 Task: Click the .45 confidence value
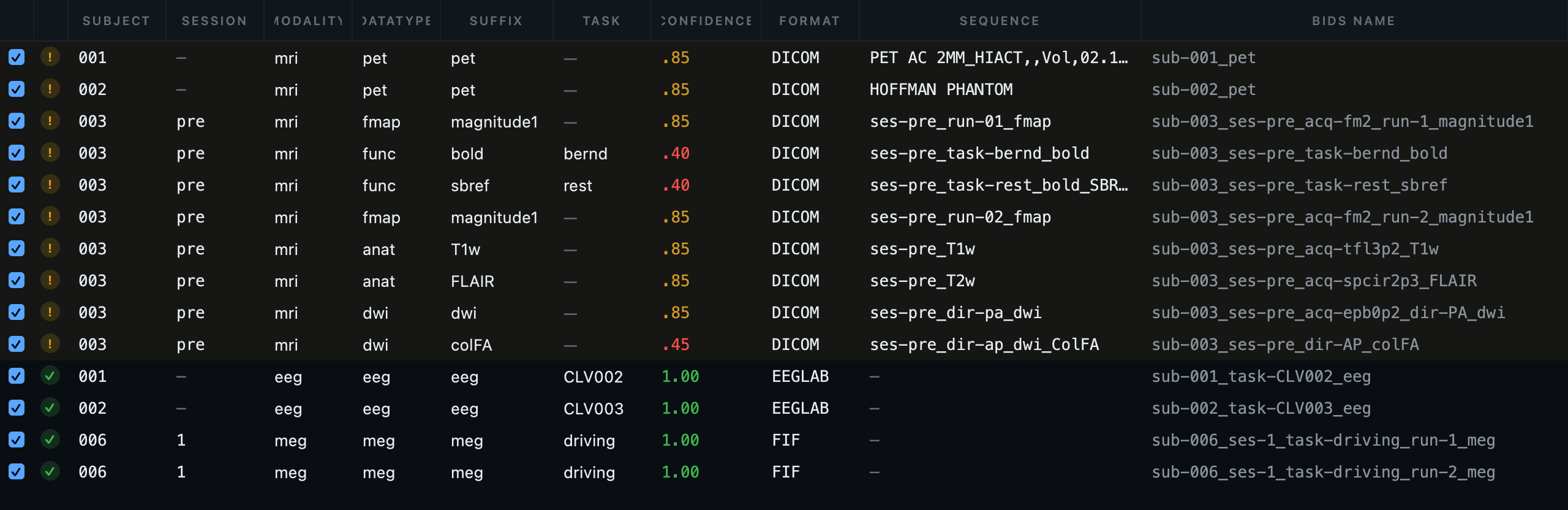click(676, 344)
